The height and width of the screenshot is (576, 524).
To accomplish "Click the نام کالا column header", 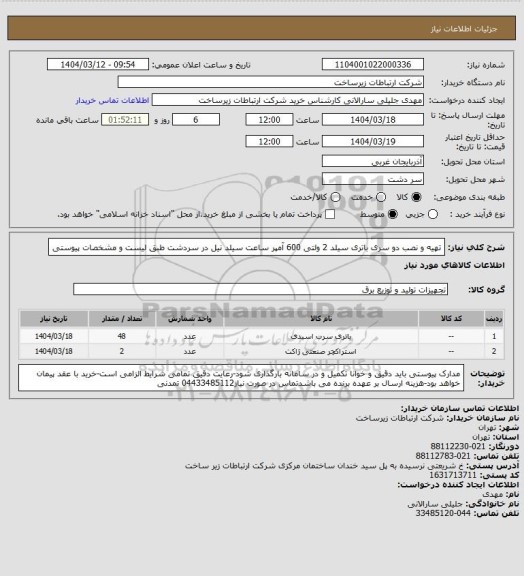I will (x=321, y=318).
